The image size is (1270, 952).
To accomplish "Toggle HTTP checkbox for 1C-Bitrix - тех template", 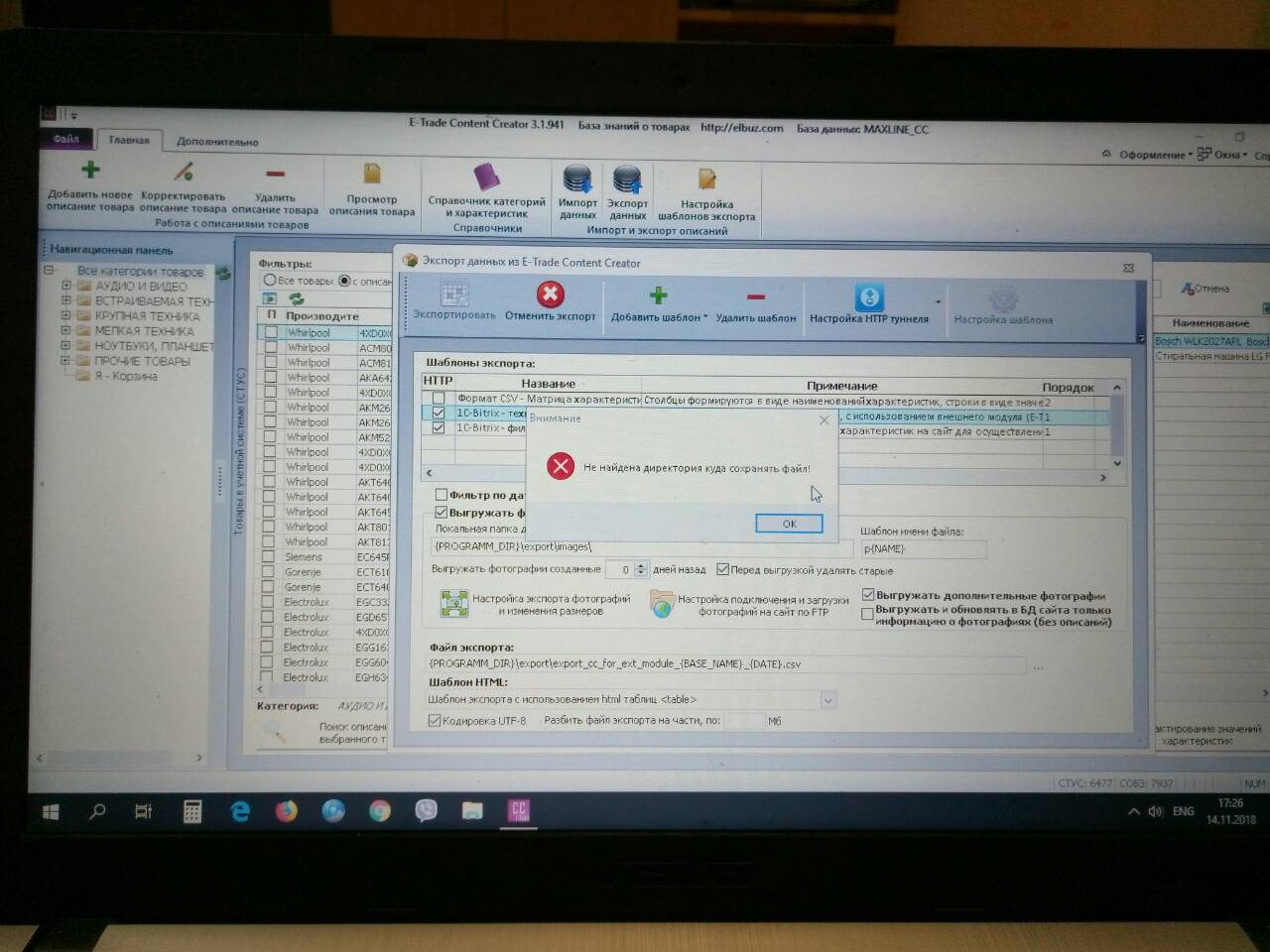I will click(439, 414).
